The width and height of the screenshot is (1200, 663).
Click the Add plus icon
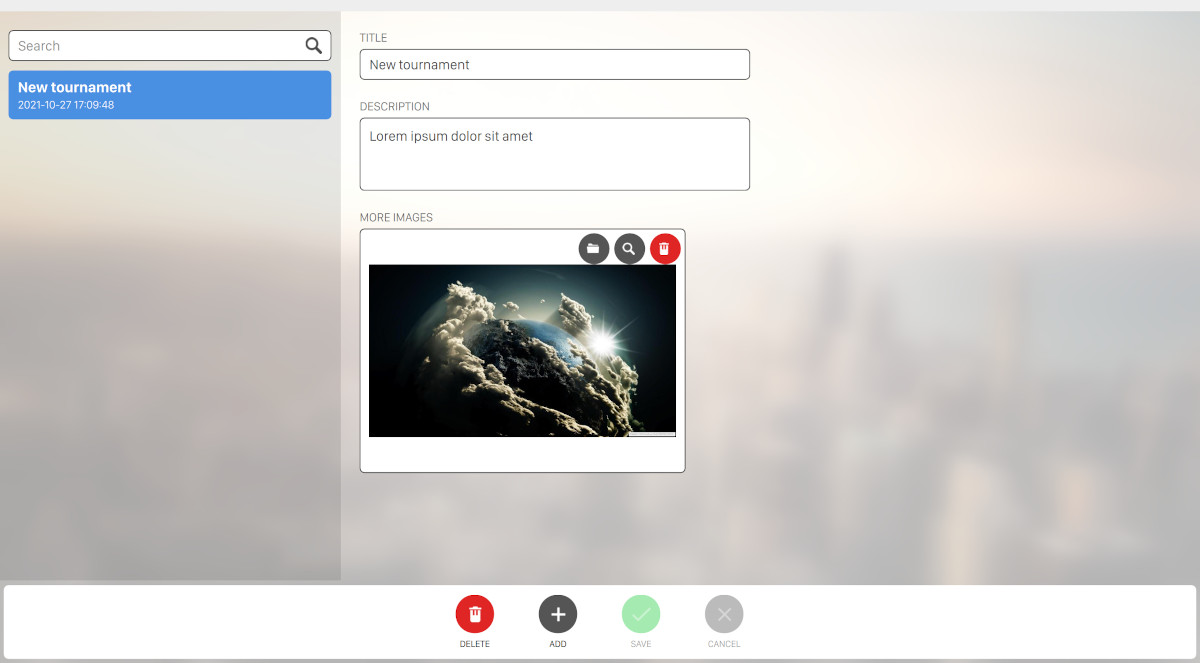(558, 614)
